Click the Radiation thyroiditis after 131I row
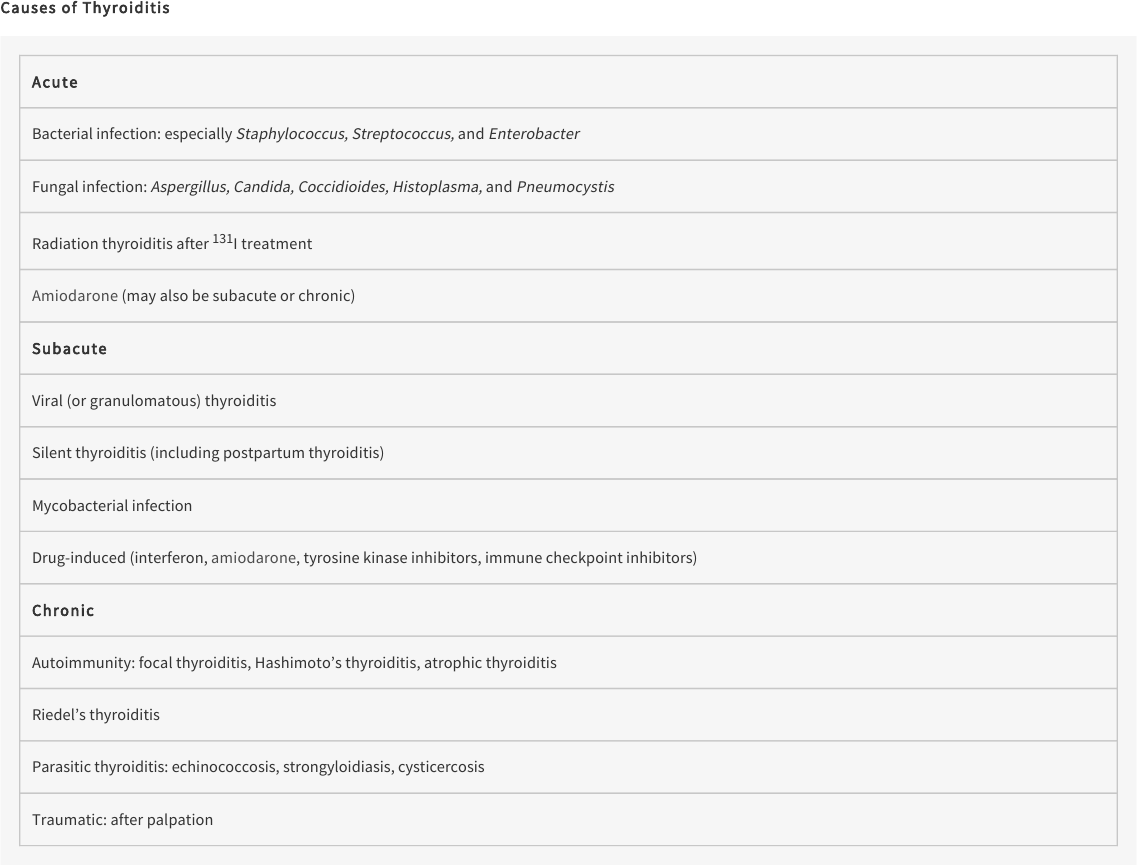Image resolution: width=1137 pixels, height=865 pixels. [568, 241]
